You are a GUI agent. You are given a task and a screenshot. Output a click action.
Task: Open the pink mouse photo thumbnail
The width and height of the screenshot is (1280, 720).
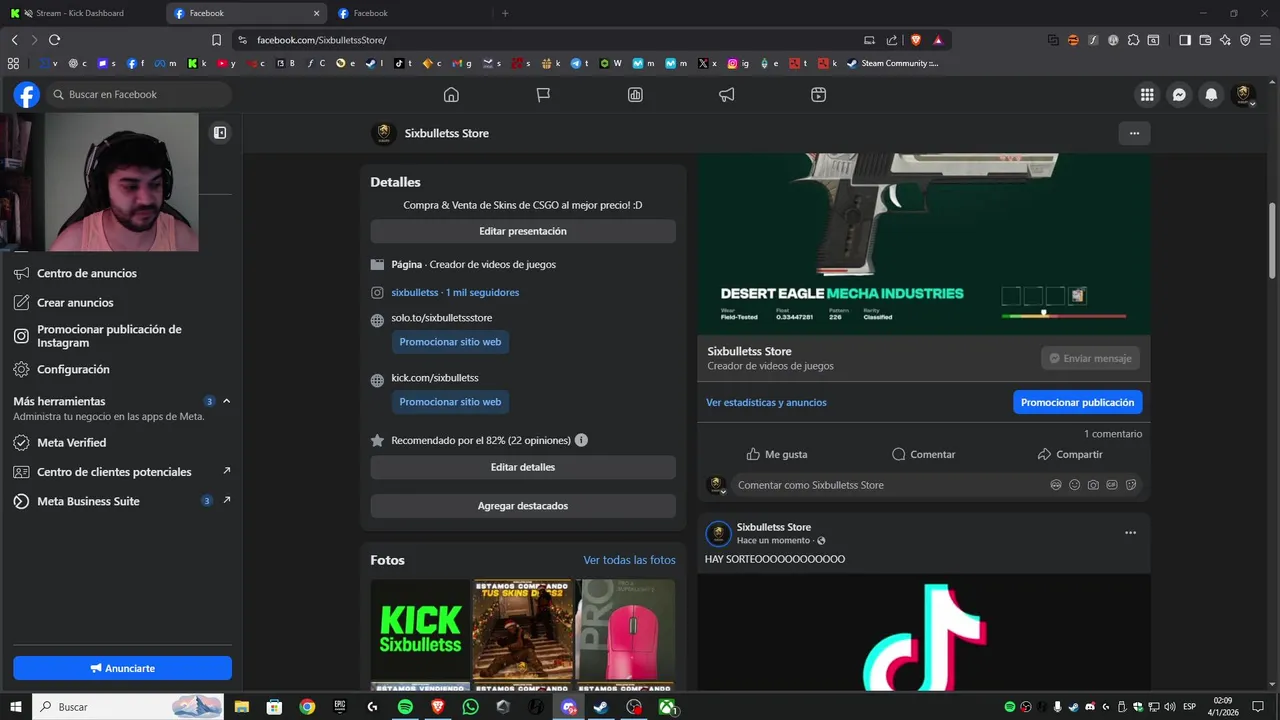point(626,630)
